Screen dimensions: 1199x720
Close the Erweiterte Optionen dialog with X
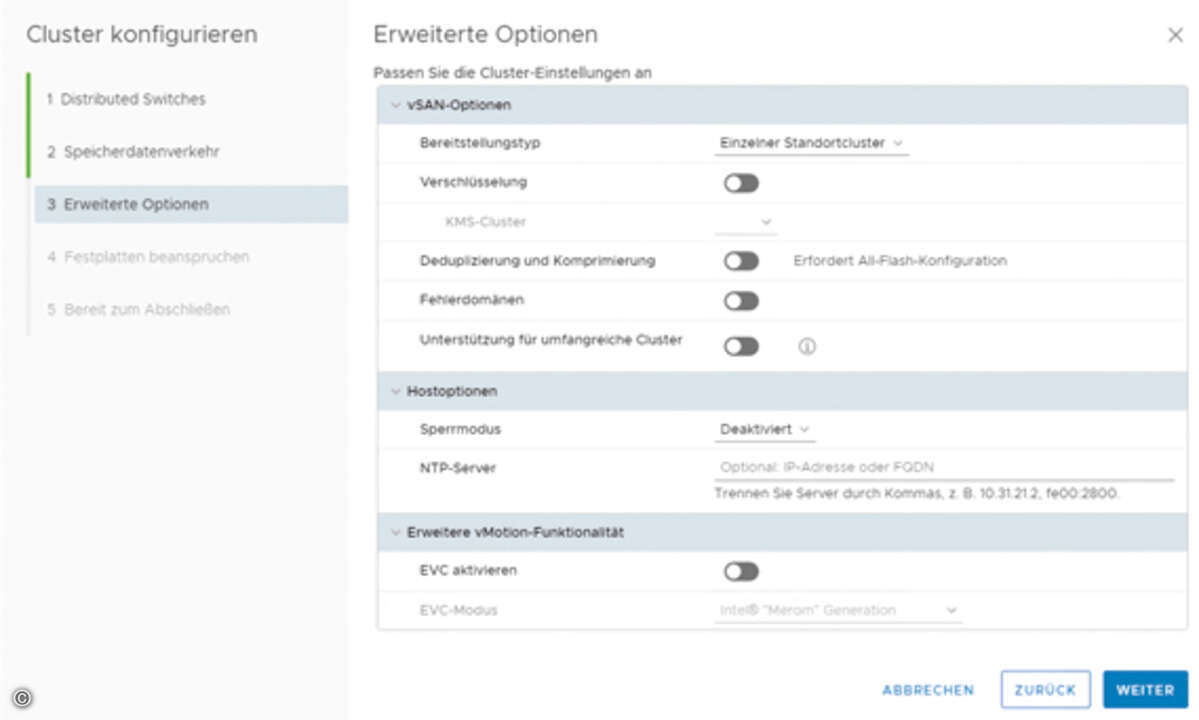(x=1175, y=35)
